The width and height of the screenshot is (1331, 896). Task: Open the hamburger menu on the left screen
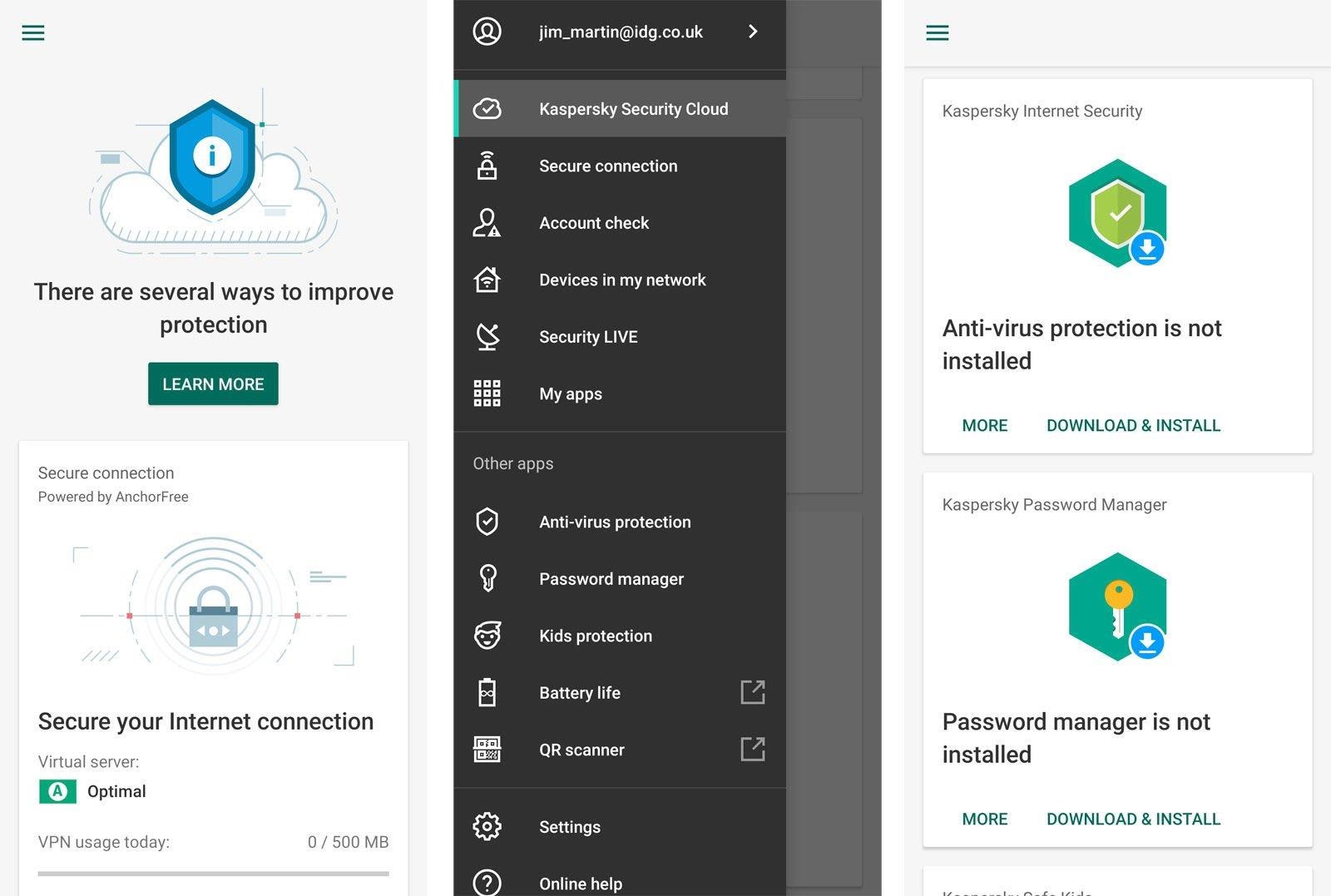point(33,32)
